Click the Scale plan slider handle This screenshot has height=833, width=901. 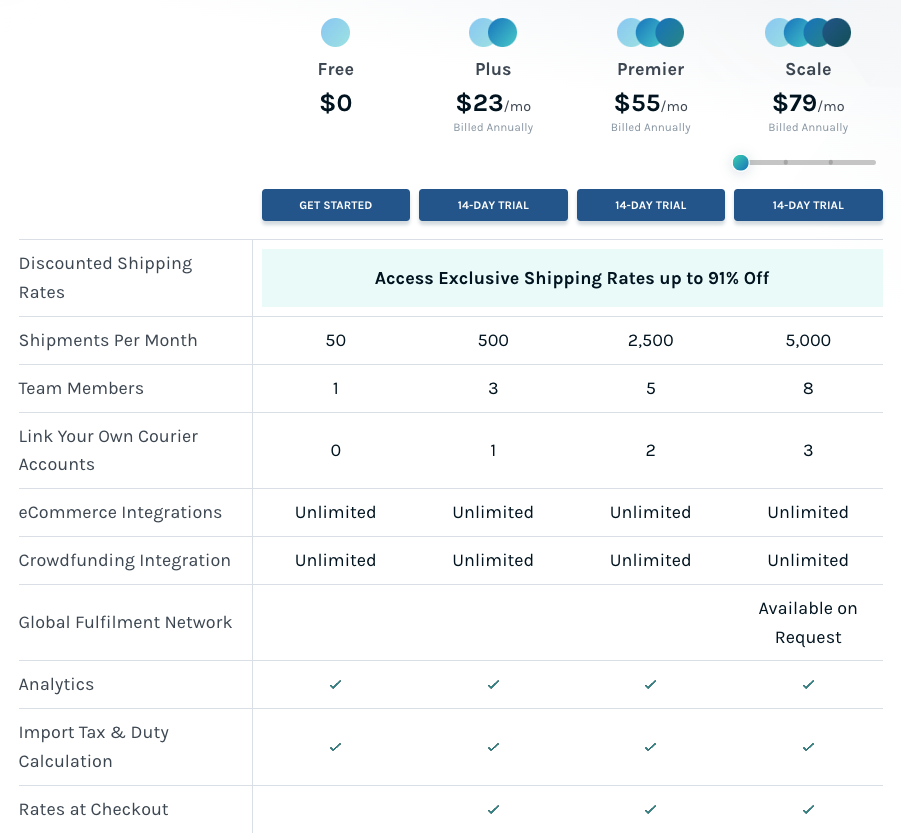coord(740,162)
